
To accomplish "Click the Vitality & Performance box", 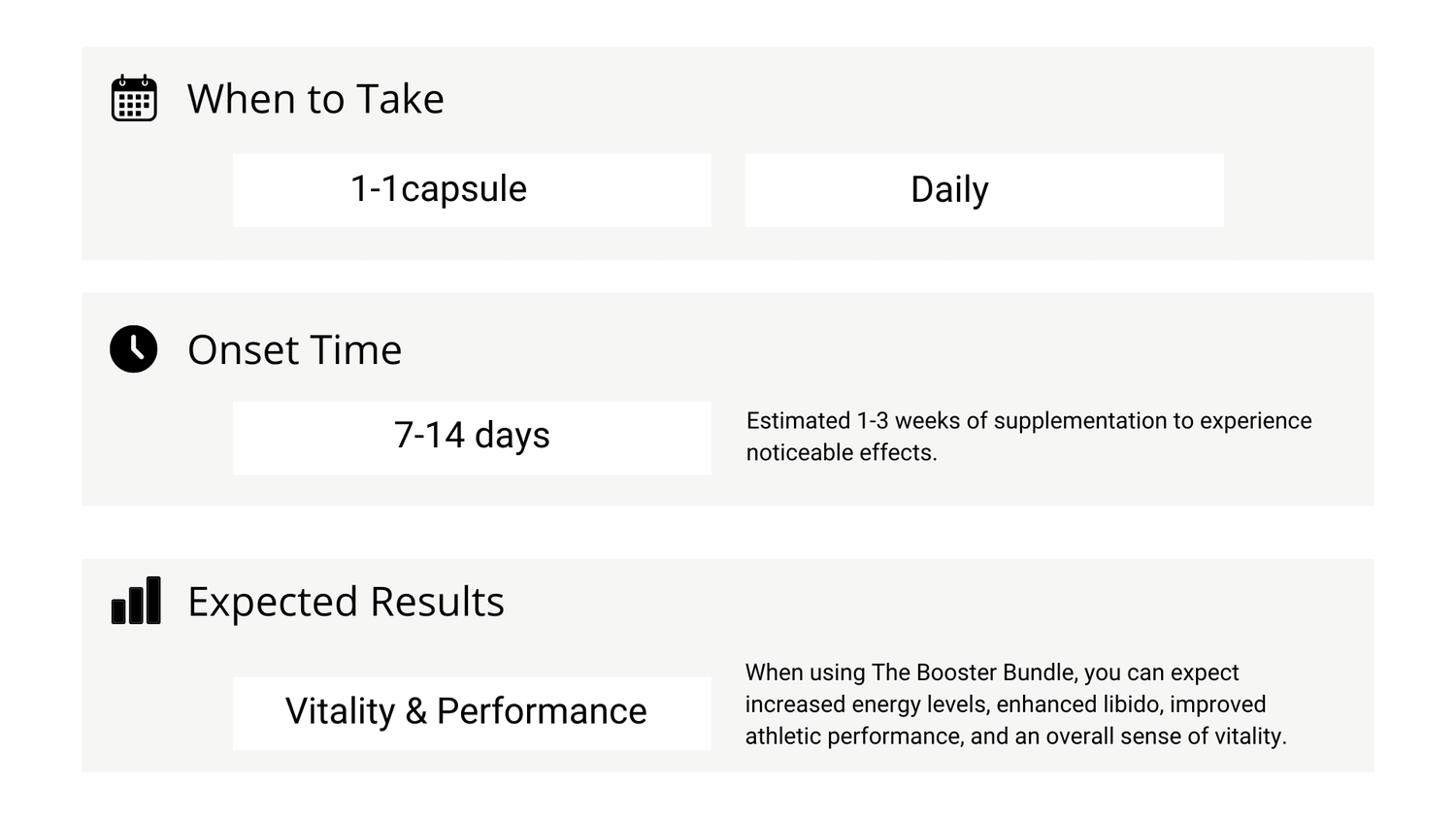I will 472,713.
